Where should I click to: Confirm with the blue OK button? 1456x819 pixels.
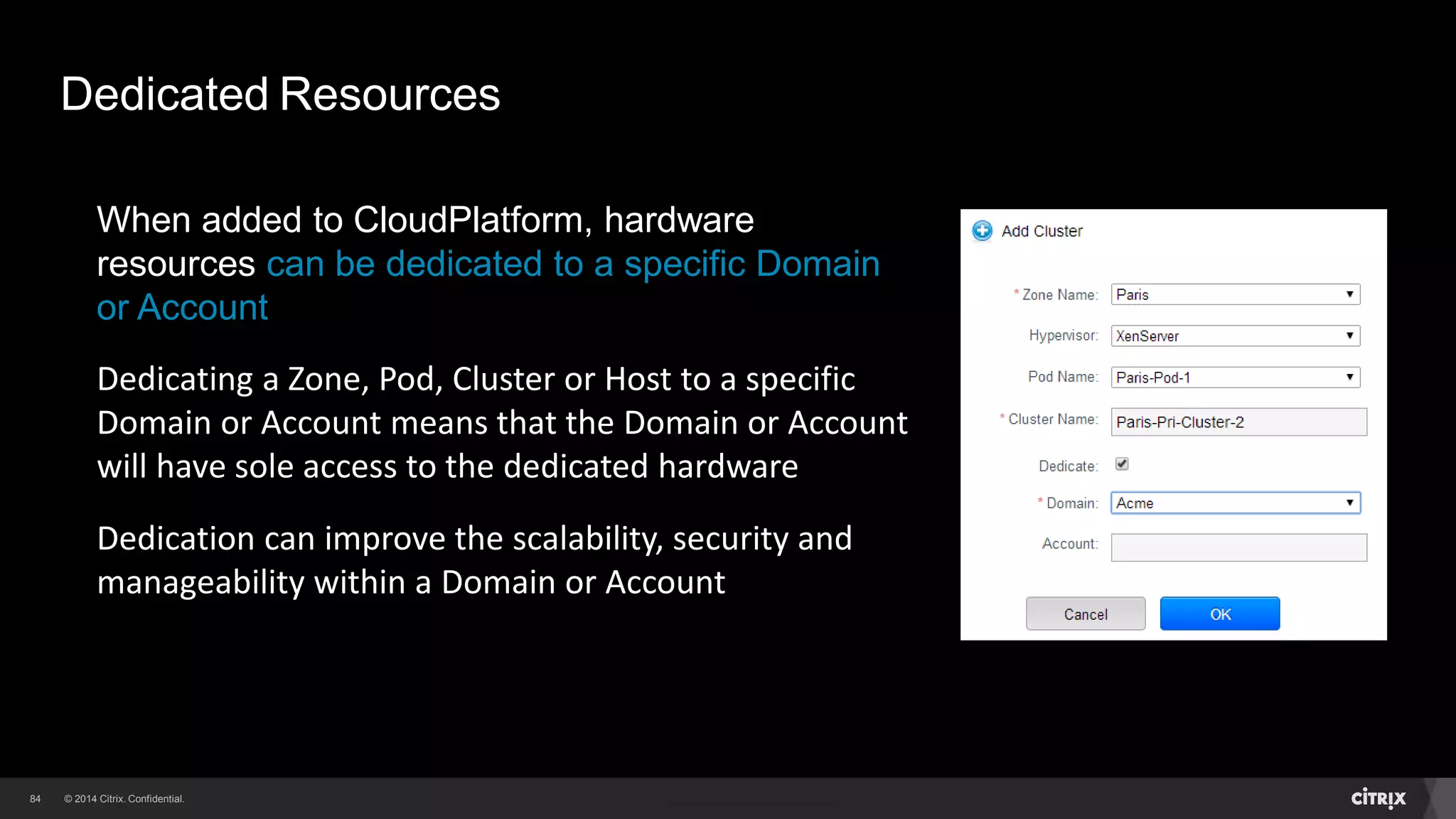click(1220, 614)
